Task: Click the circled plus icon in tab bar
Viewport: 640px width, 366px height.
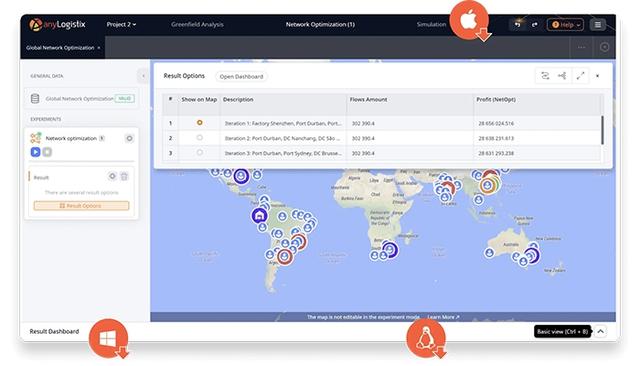Action: pos(604,47)
